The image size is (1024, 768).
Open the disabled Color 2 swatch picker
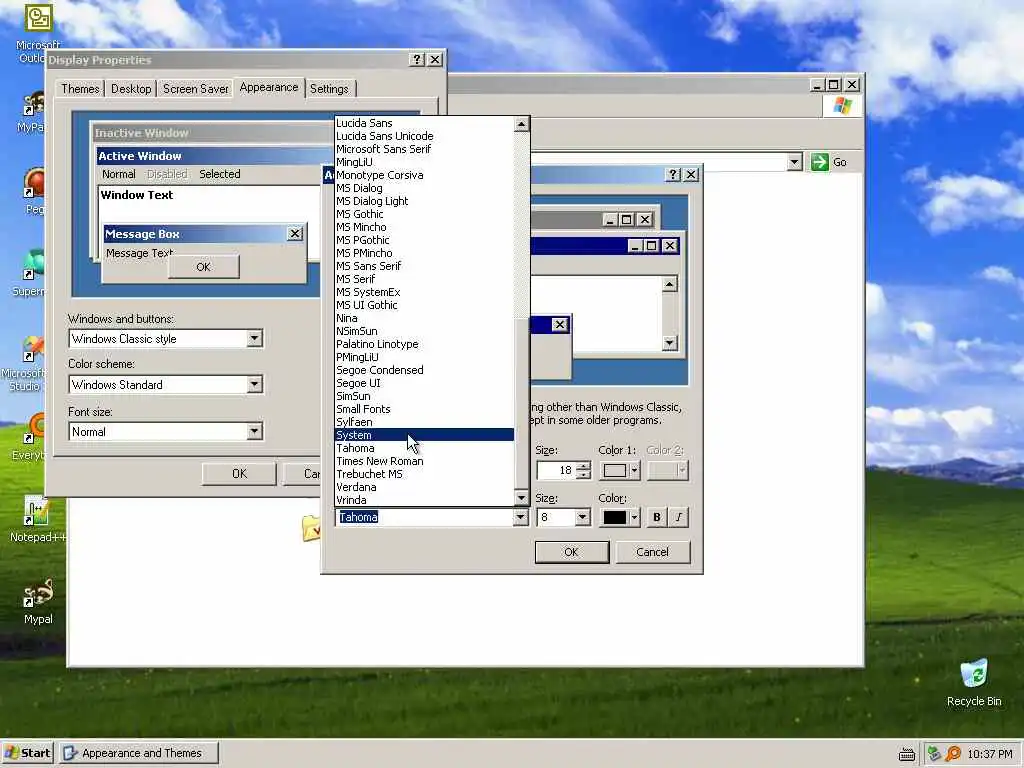point(667,470)
